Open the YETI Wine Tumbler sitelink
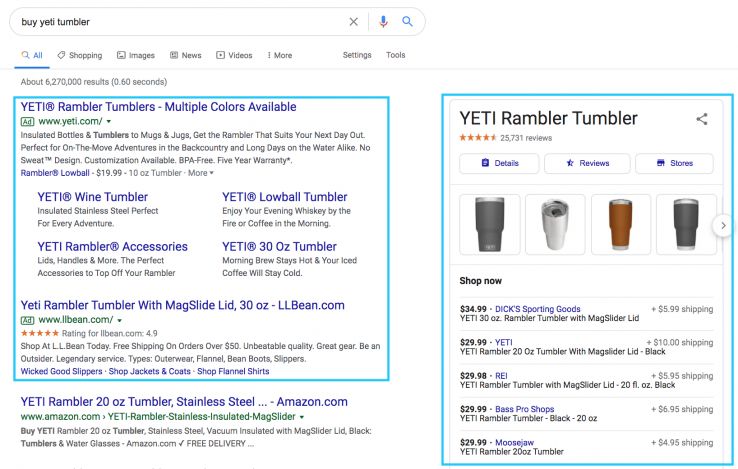The height and width of the screenshot is (469, 738). tap(92, 197)
